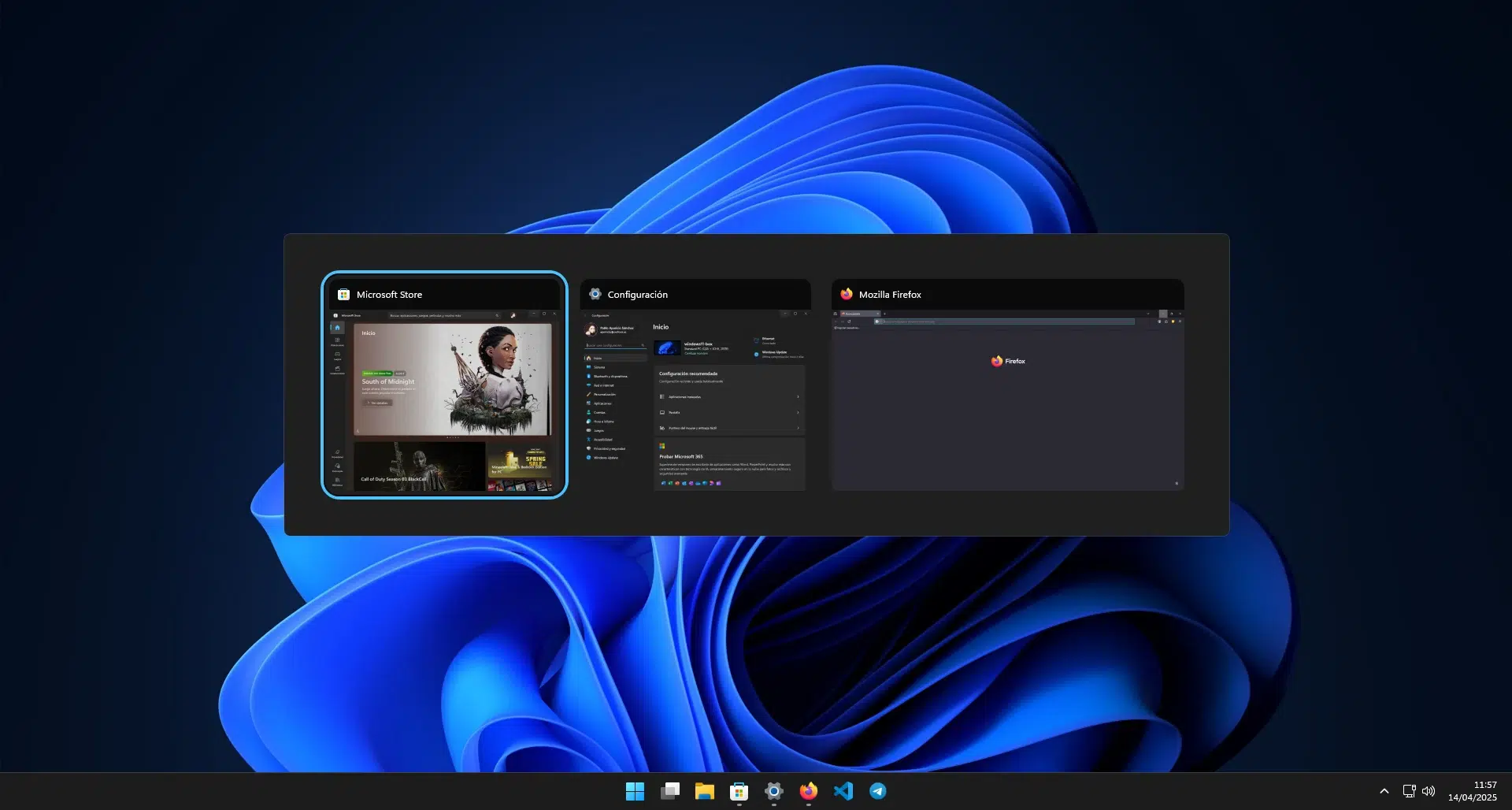Expand the Pantalla row arrow in Settings
The image size is (1512, 810).
[x=799, y=413]
